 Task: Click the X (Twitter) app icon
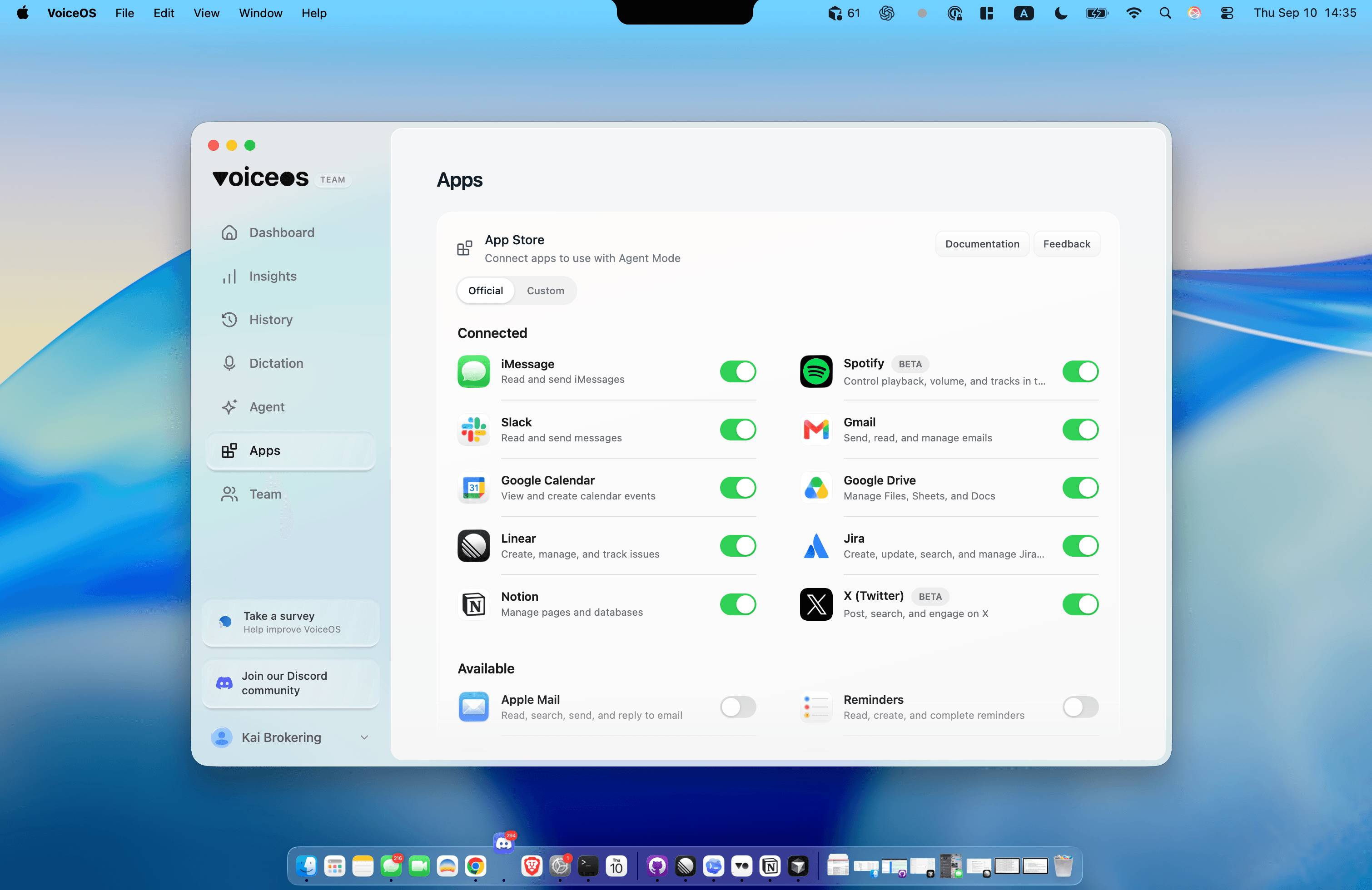pos(816,604)
